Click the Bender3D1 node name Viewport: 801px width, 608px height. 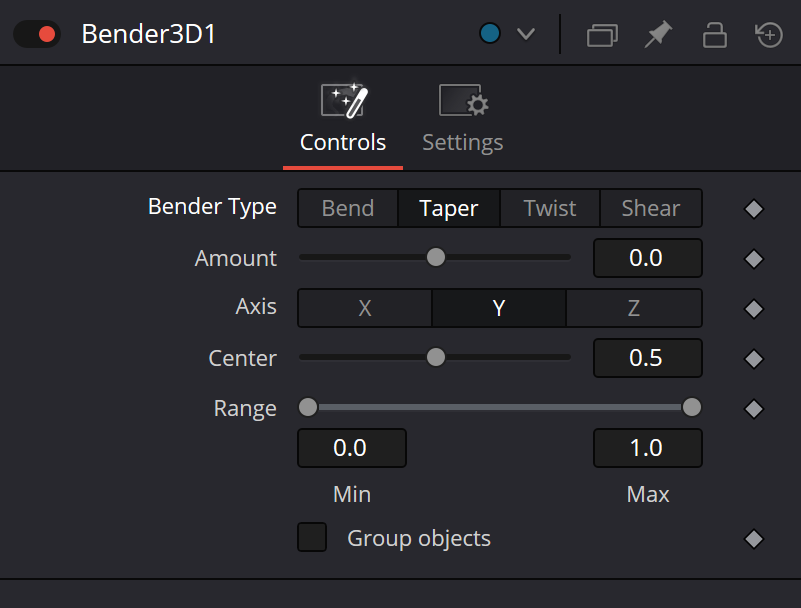(x=149, y=34)
